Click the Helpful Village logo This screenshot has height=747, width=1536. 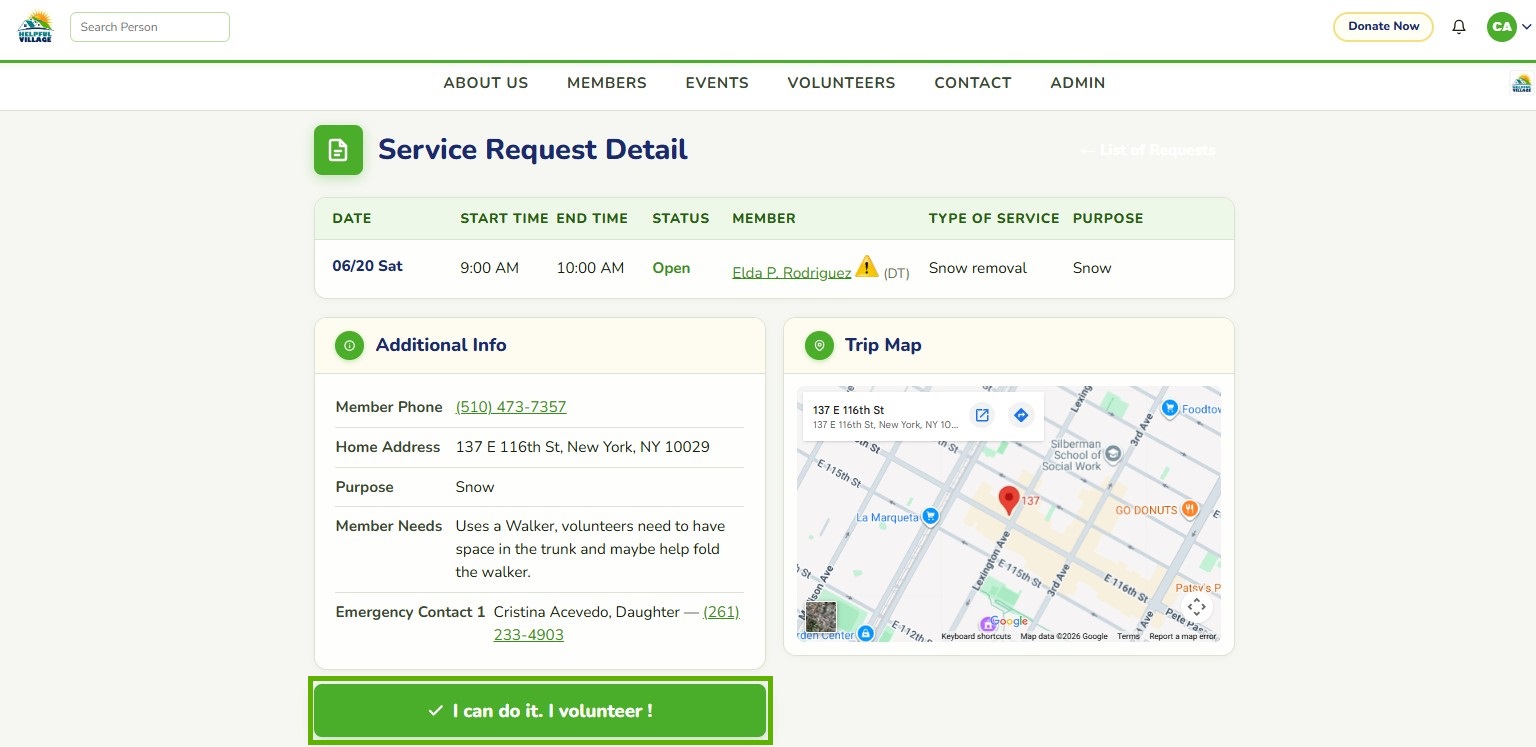pyautogui.click(x=35, y=26)
